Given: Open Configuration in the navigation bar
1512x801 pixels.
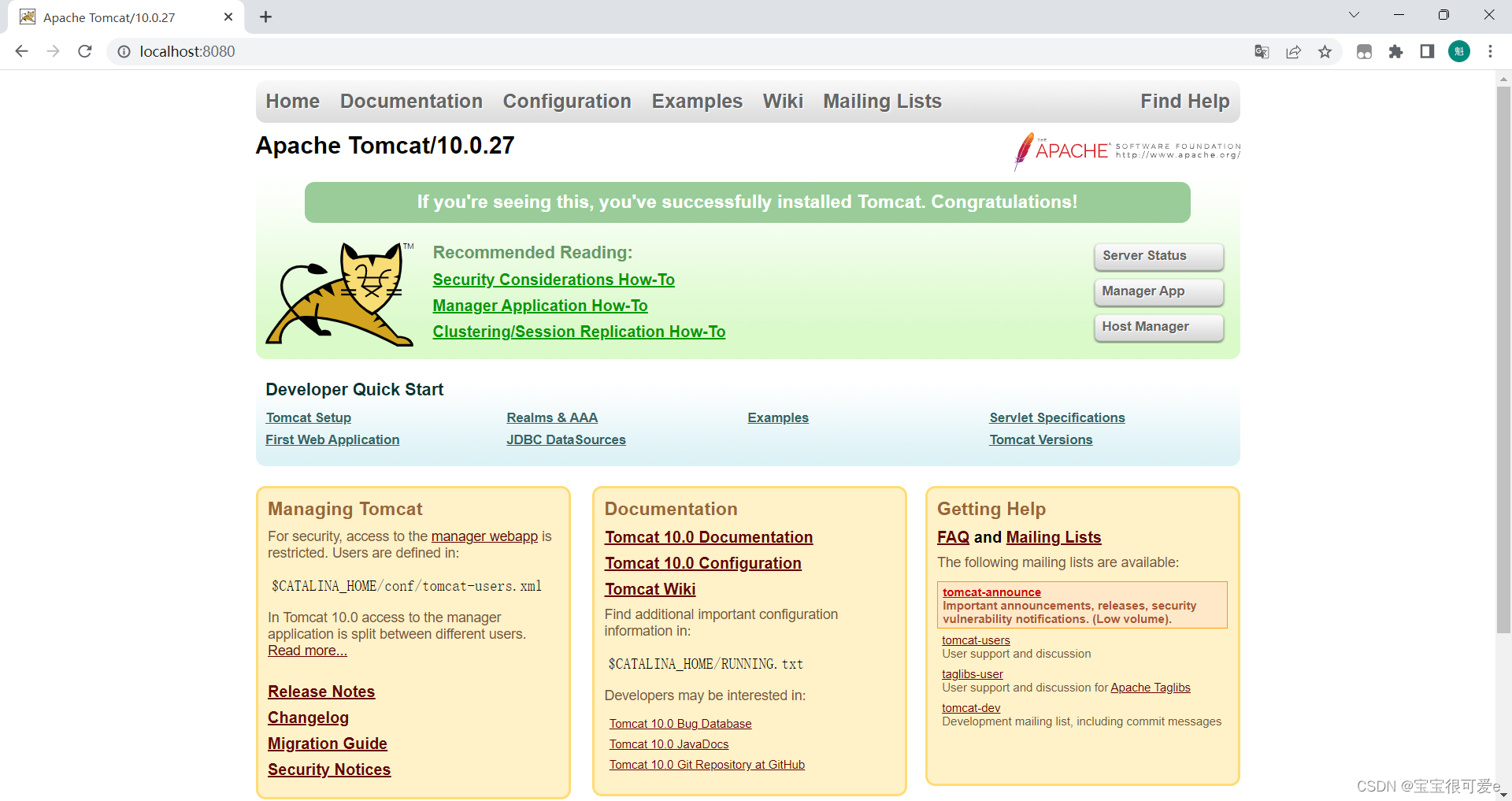Looking at the screenshot, I should click(567, 102).
